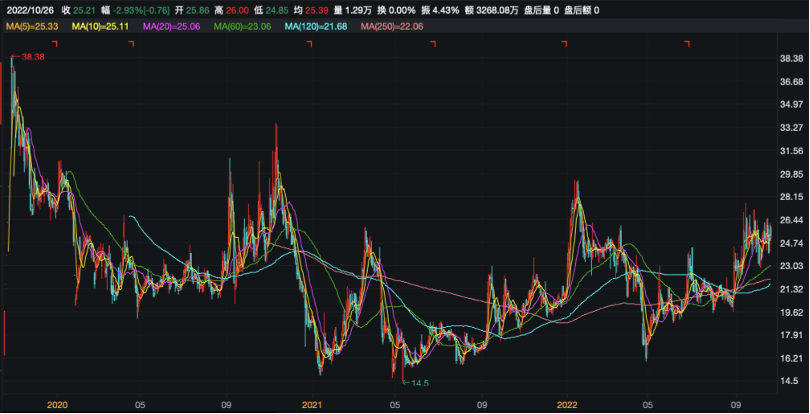Select the MA(10)=25.11 indicator label
810x414 pixels.
100,26
